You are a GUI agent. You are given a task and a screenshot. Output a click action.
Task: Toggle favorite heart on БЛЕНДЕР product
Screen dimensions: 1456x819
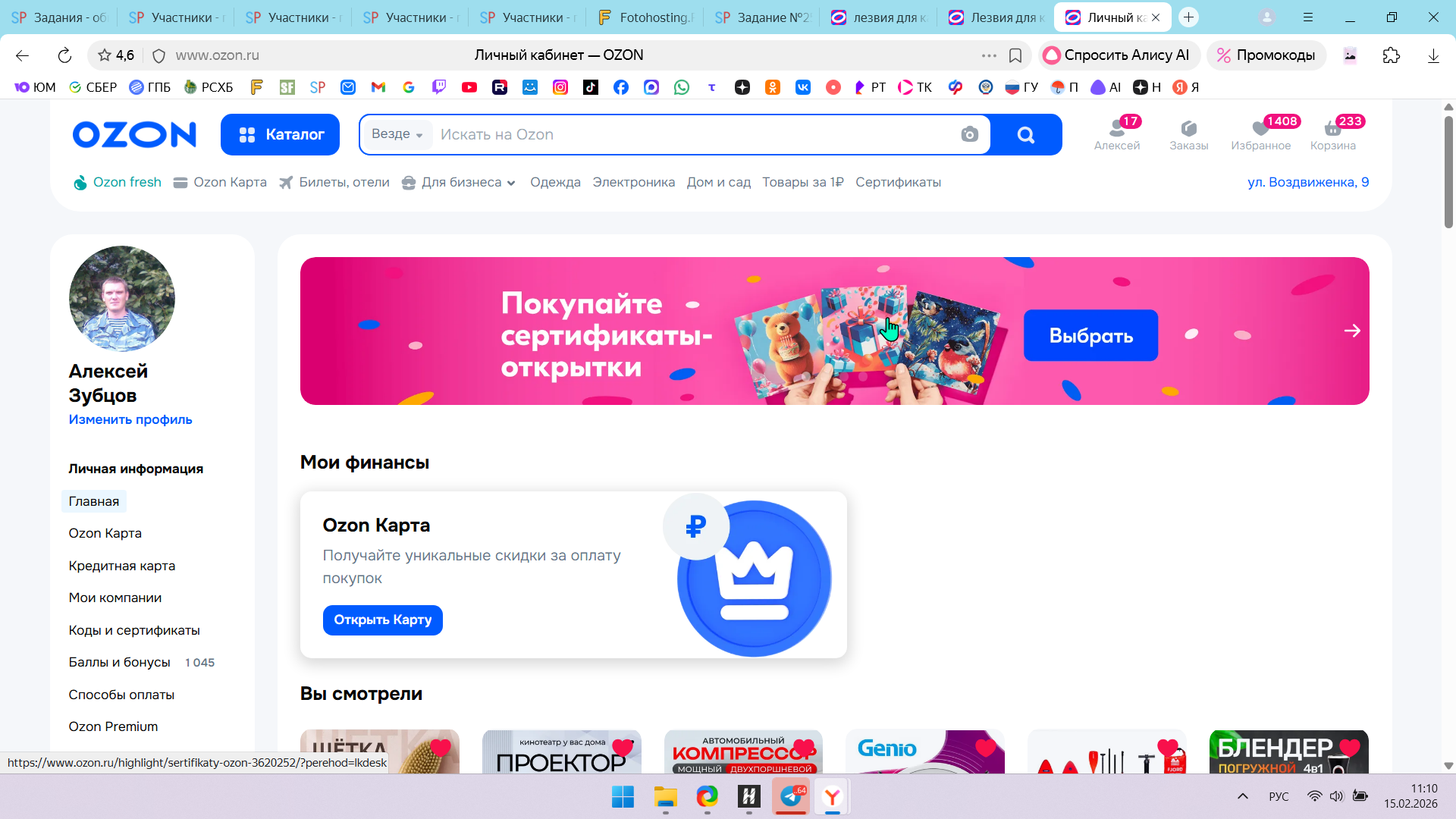pos(1350,748)
